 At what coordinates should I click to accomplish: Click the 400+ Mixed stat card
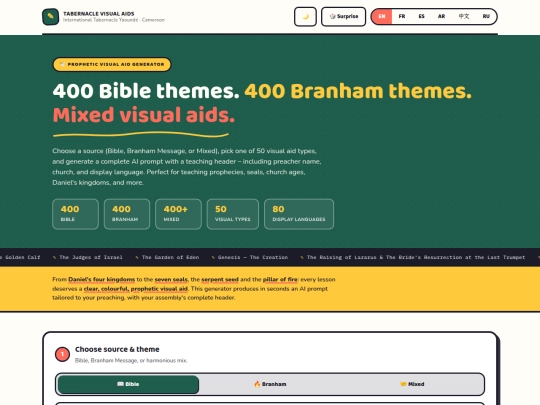click(x=178, y=214)
